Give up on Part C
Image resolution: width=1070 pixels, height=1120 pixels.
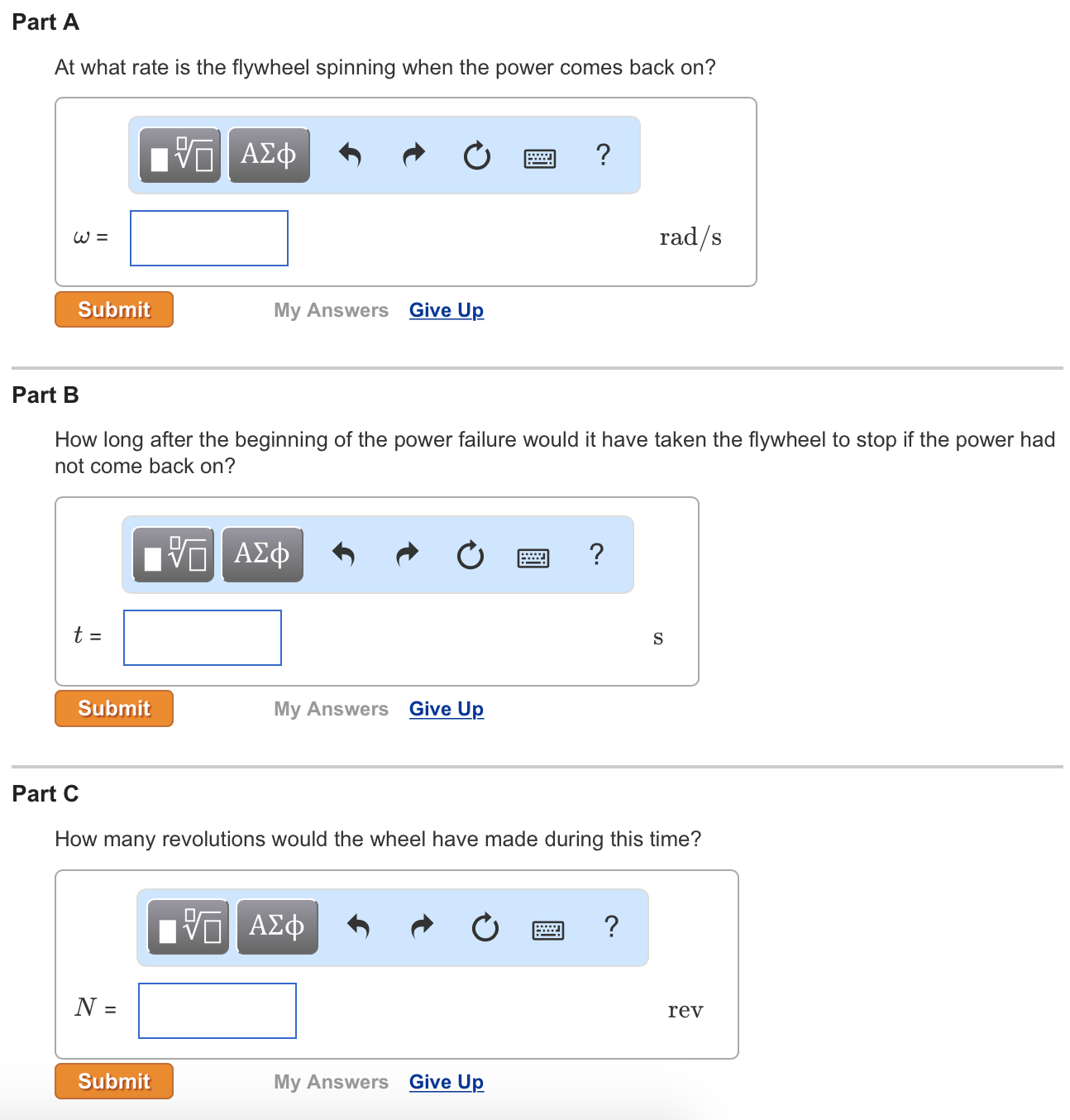[447, 1082]
